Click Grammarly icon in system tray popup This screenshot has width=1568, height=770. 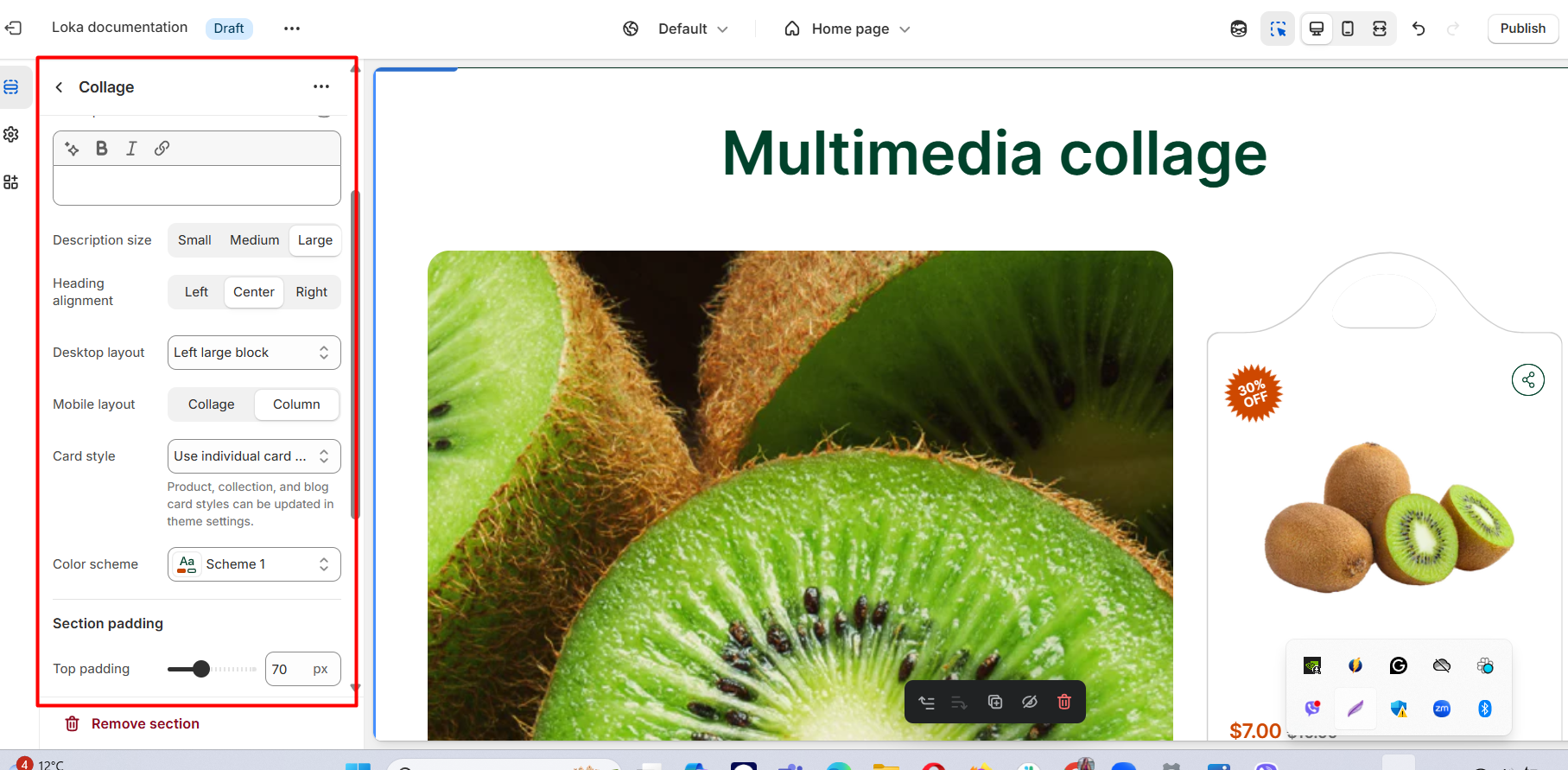[1399, 665]
